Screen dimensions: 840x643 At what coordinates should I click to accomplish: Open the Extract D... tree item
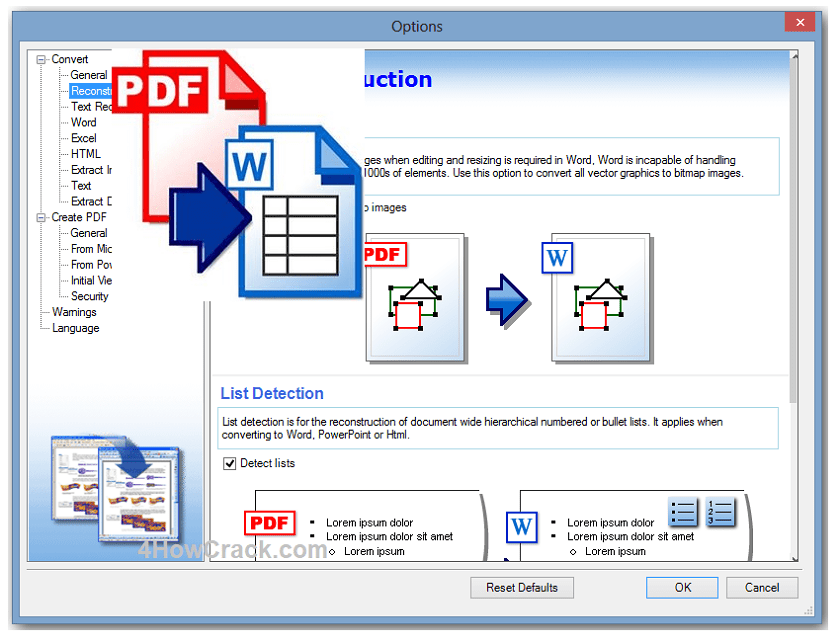click(91, 201)
